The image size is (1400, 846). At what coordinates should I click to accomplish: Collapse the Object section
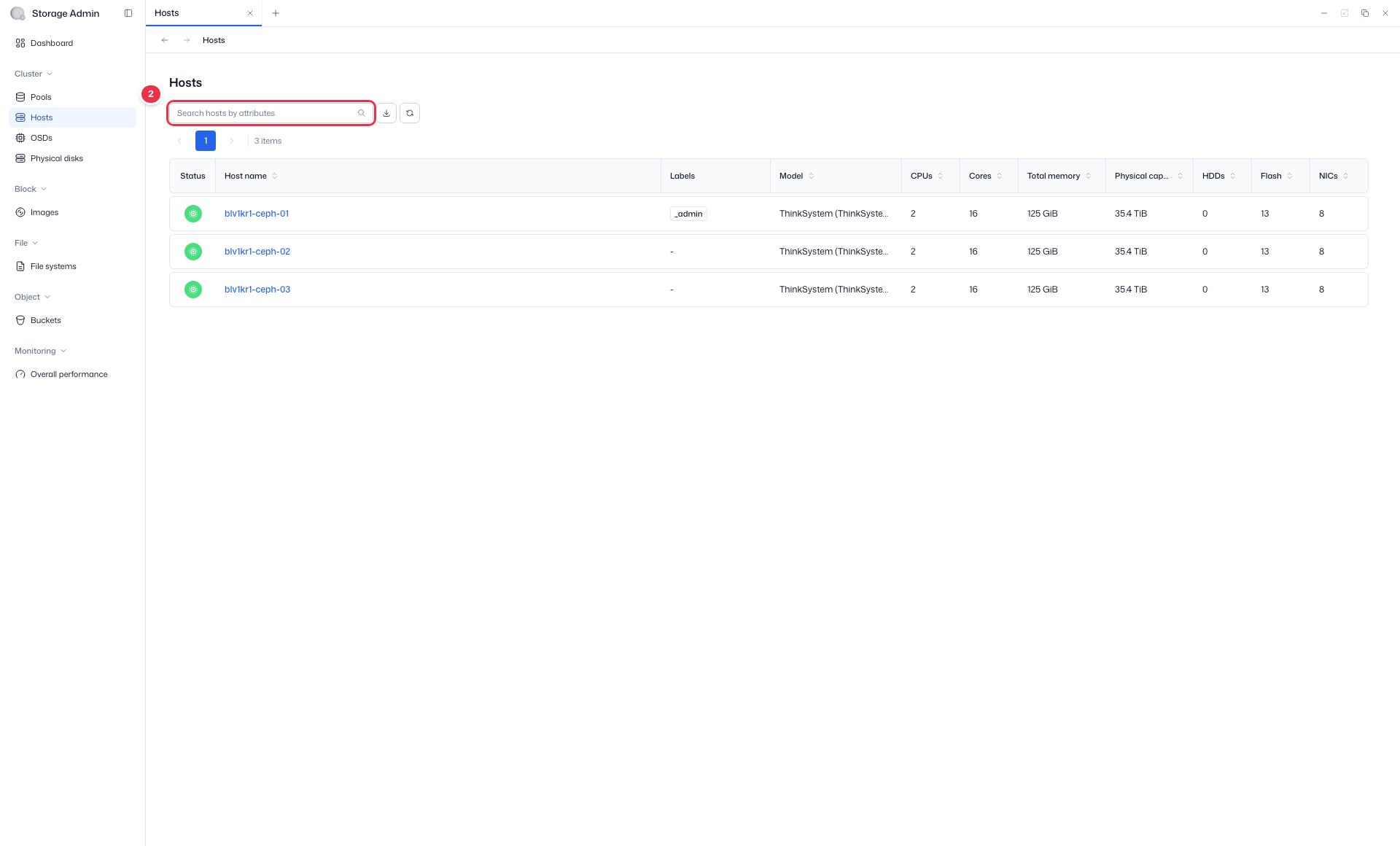(x=33, y=297)
